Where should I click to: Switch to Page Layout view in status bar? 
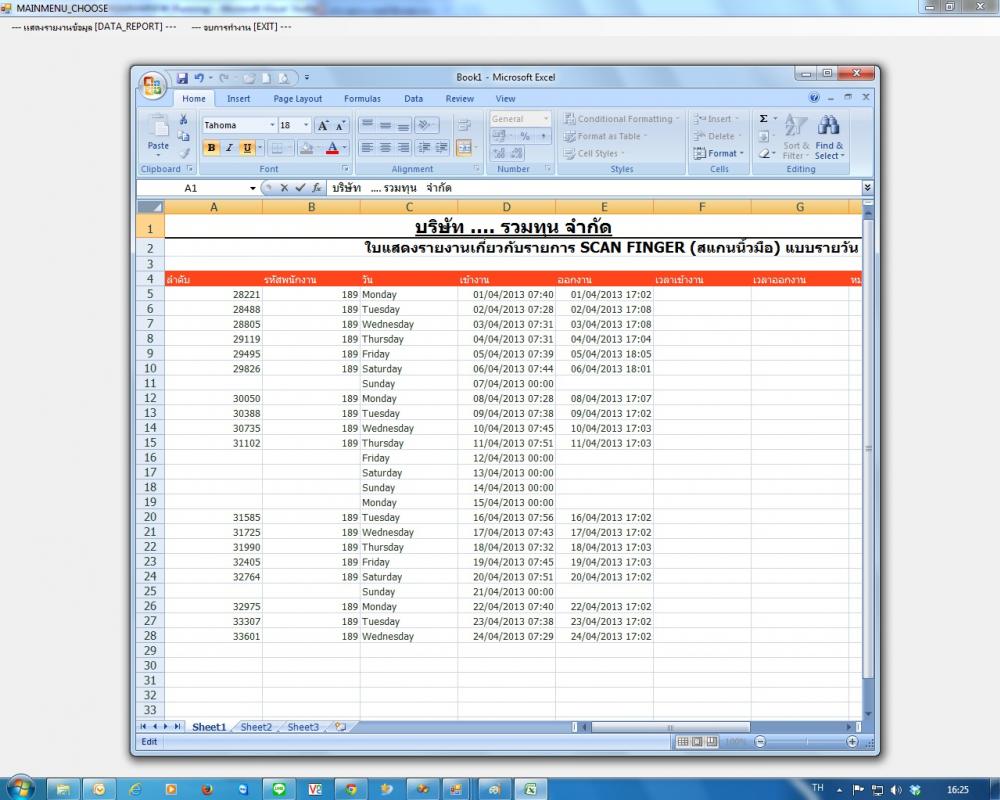[x=697, y=742]
